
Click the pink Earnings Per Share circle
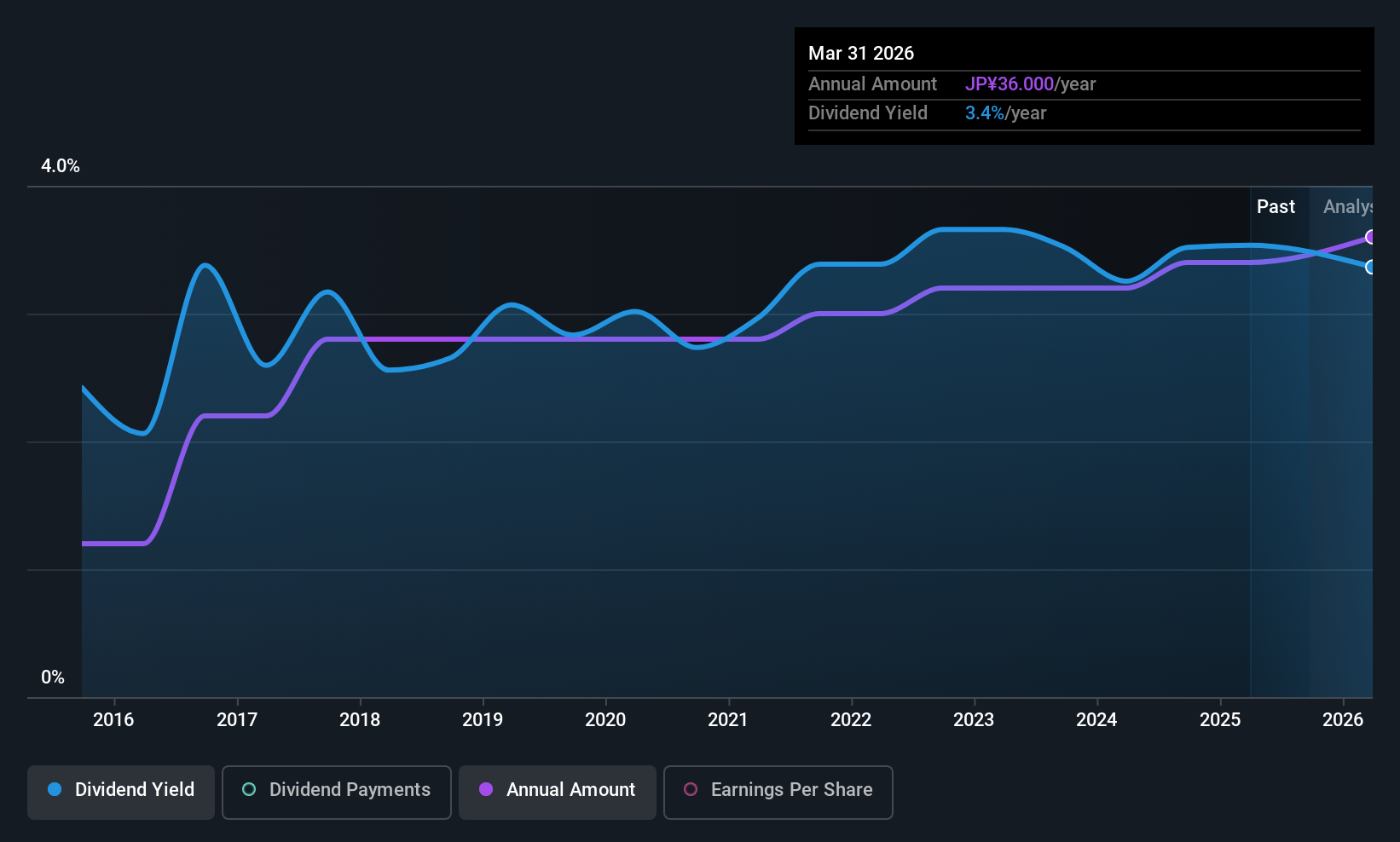point(691,789)
